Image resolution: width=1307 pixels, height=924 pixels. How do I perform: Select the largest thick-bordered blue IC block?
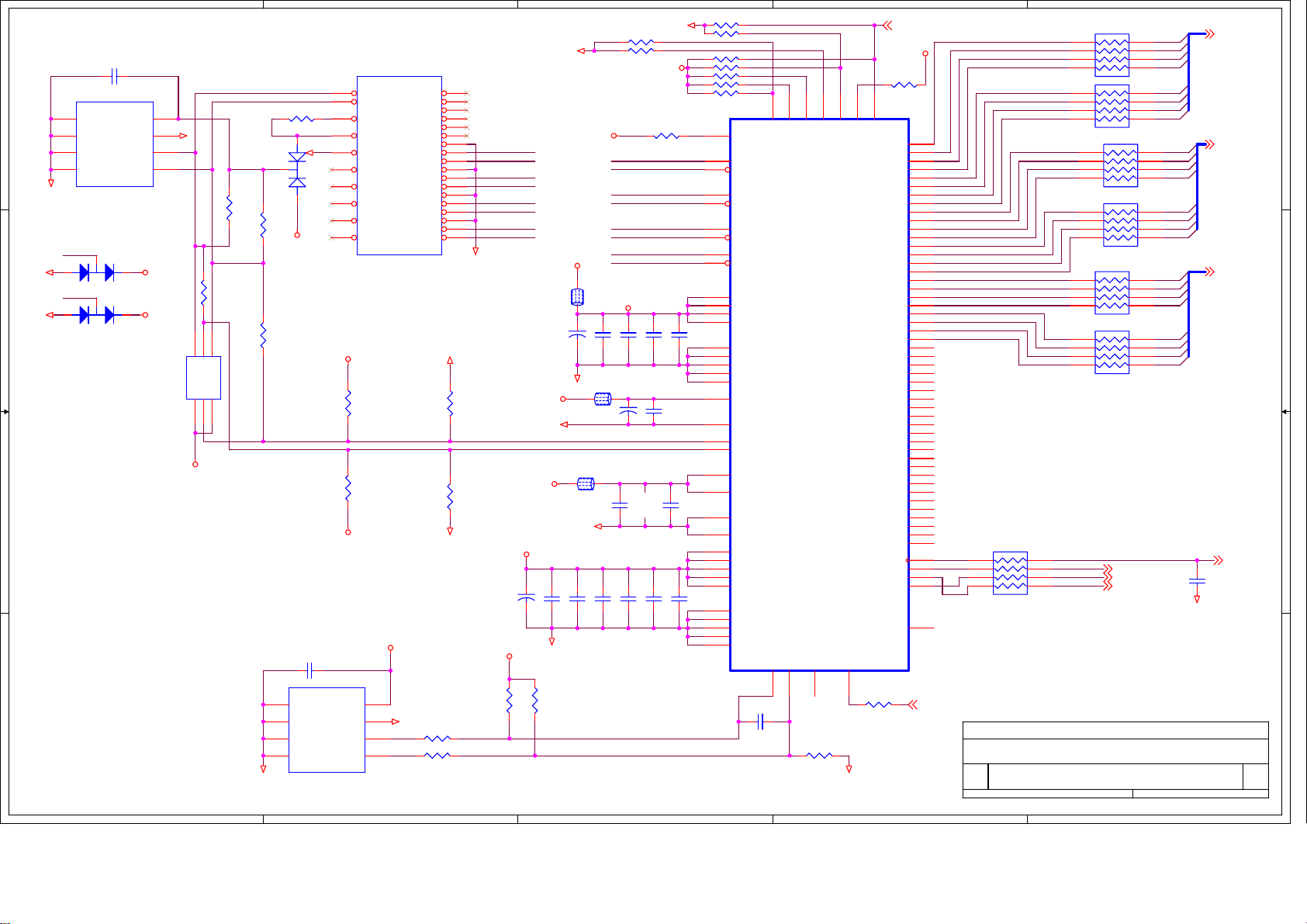pos(819,395)
